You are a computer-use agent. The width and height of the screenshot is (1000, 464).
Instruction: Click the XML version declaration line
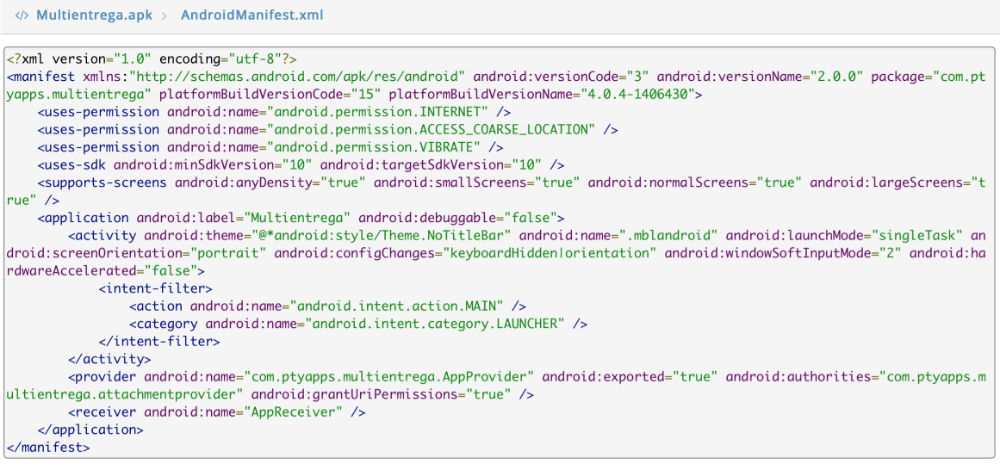(151, 59)
